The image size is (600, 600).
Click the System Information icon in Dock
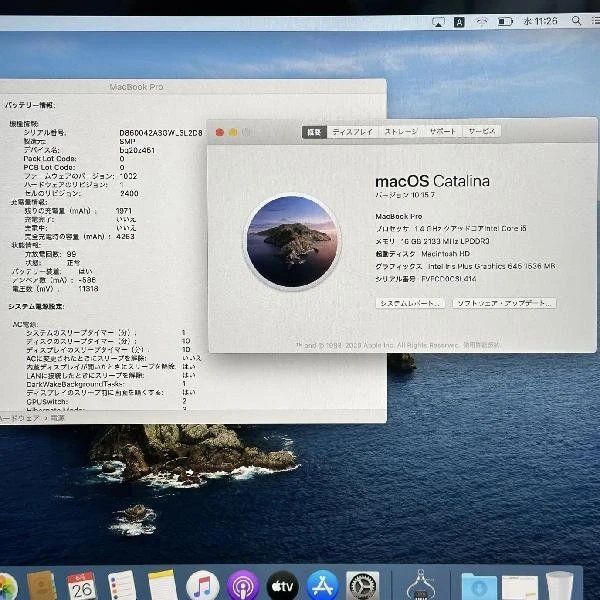[x=426, y=585]
